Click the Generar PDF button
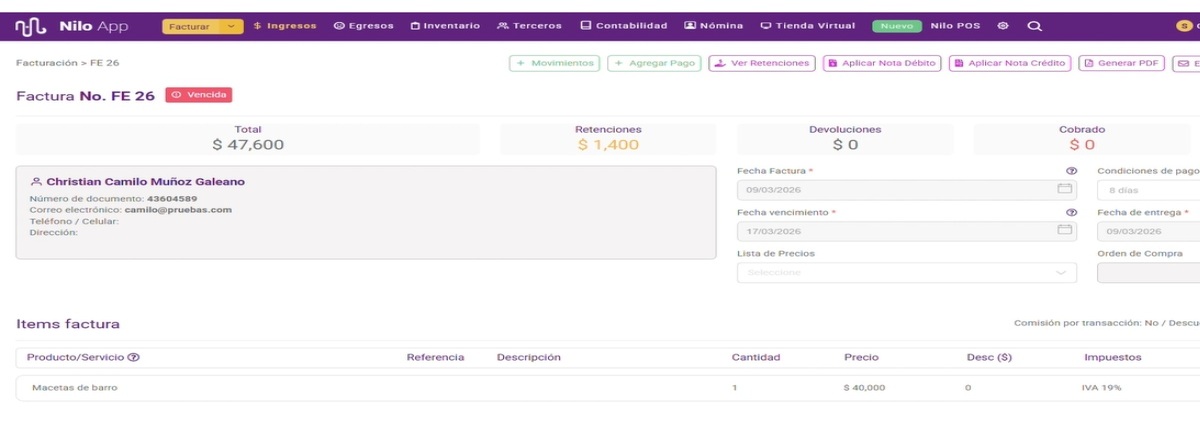 (x=1121, y=63)
